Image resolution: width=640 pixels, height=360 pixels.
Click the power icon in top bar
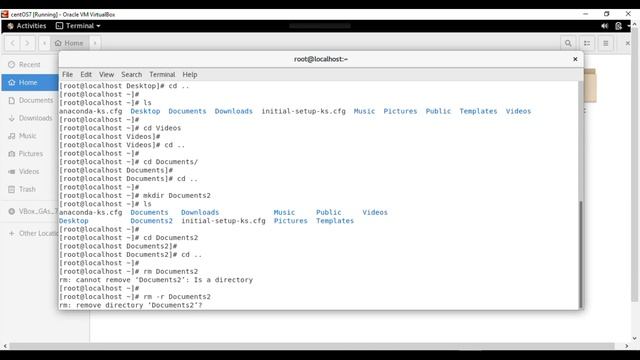618,26
